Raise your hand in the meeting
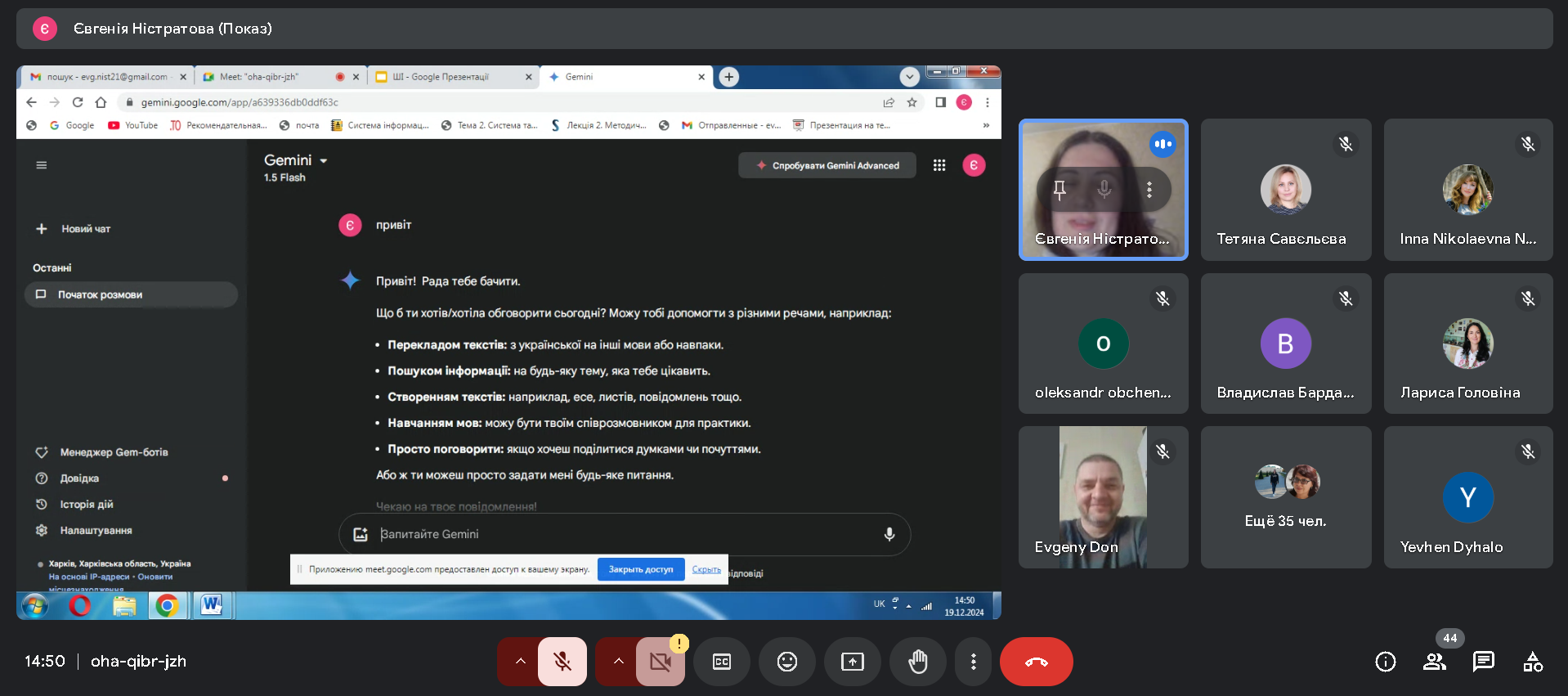Screen dimensions: 1568x696 pos(918,662)
